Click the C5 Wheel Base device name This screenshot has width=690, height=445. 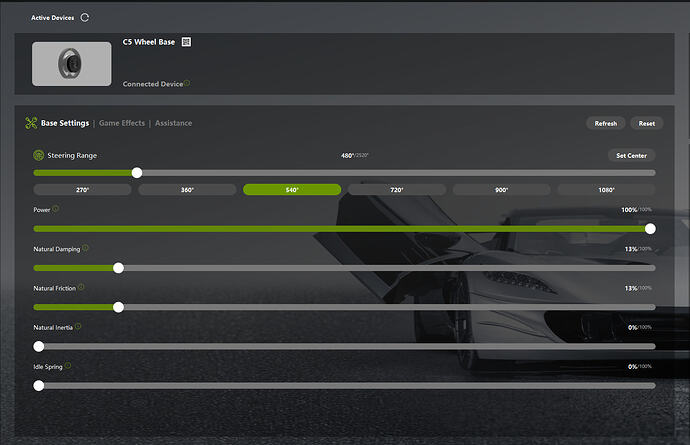click(149, 42)
